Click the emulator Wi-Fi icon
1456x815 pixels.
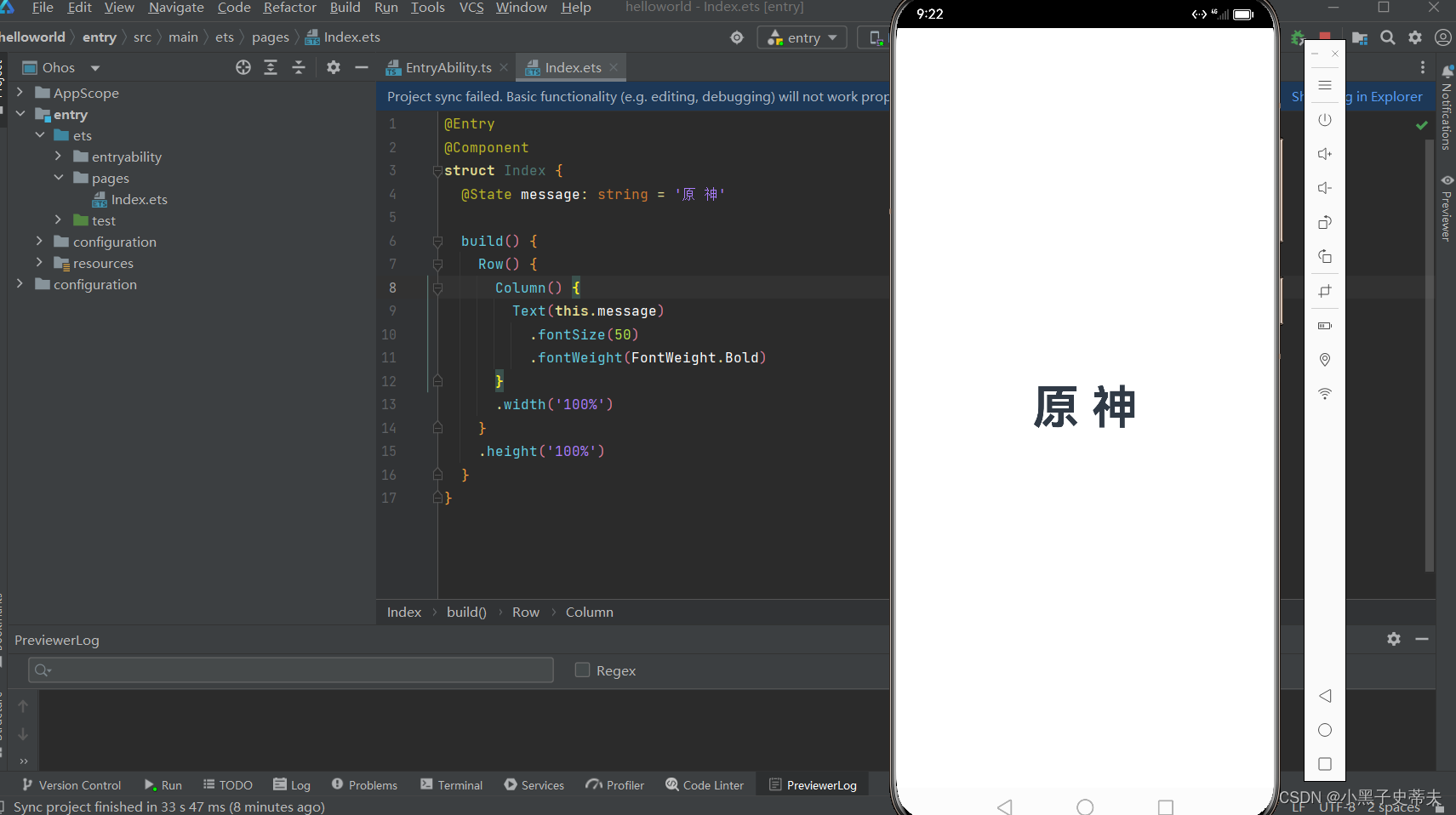click(1325, 394)
